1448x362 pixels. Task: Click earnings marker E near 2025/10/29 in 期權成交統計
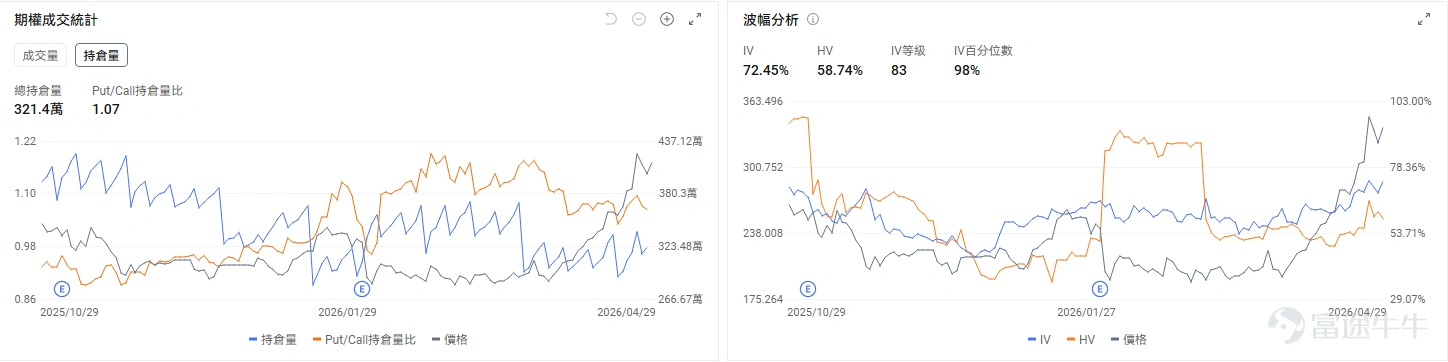coord(61,289)
